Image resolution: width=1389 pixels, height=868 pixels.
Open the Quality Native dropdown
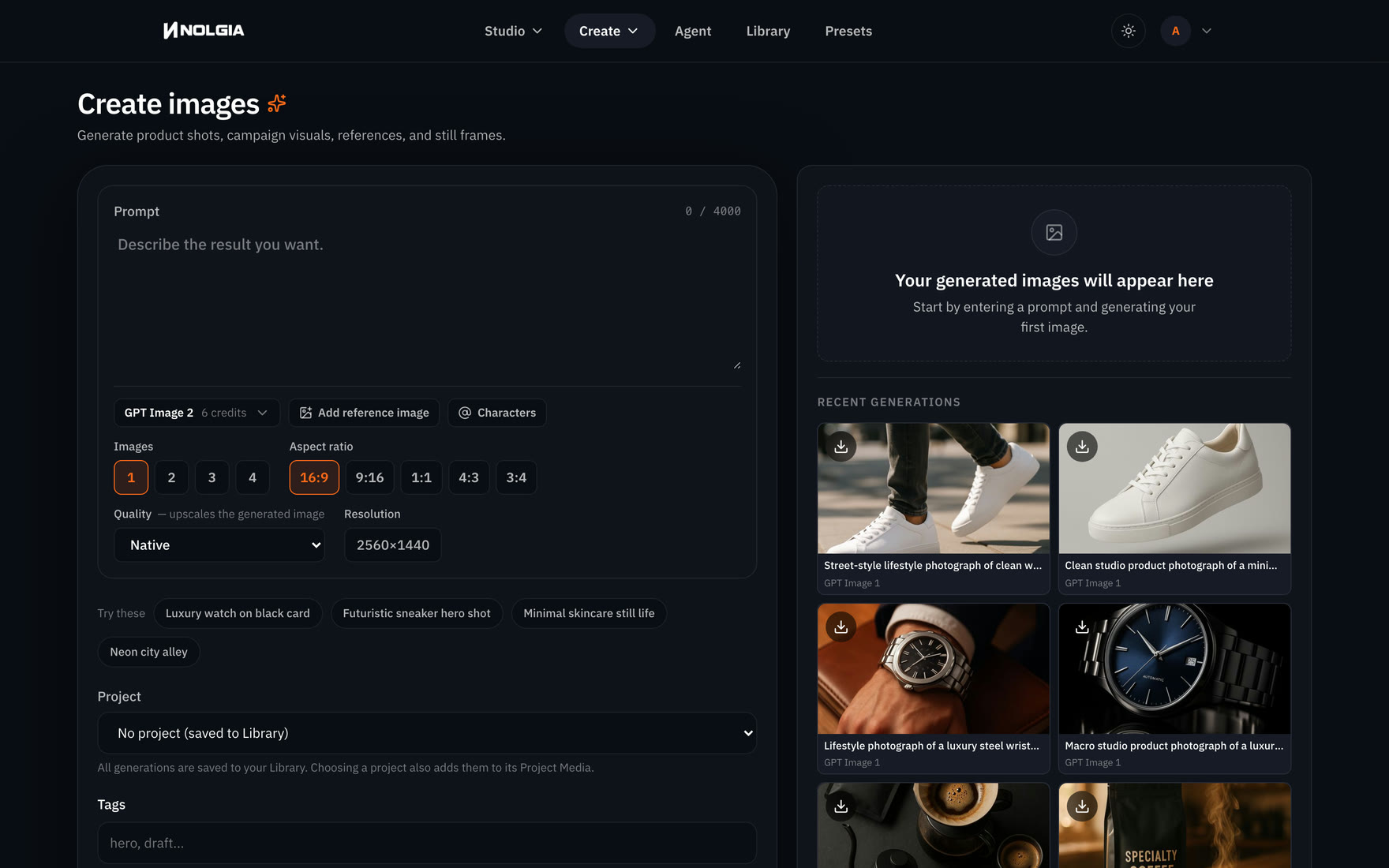pyautogui.click(x=219, y=545)
